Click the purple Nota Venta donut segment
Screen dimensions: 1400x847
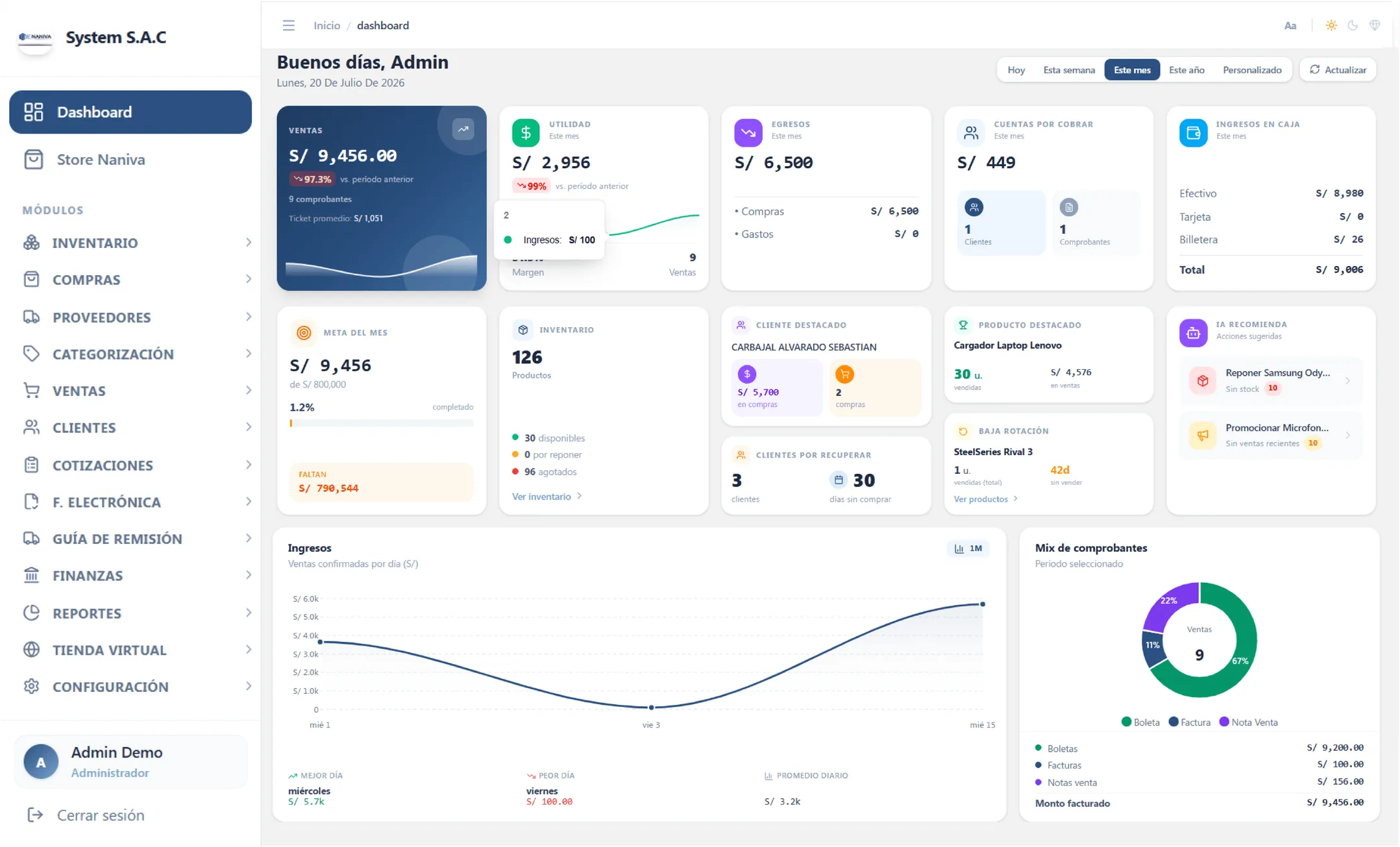[1170, 601]
